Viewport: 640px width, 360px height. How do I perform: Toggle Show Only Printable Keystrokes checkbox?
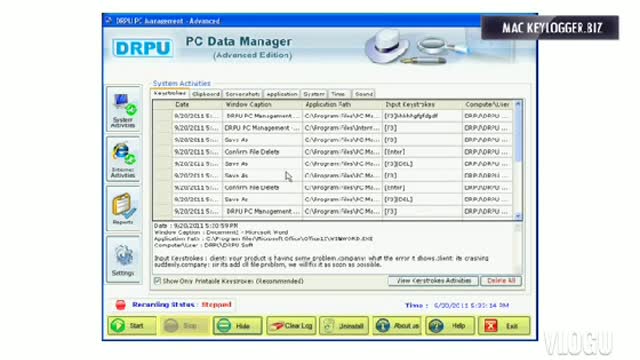[x=157, y=281]
